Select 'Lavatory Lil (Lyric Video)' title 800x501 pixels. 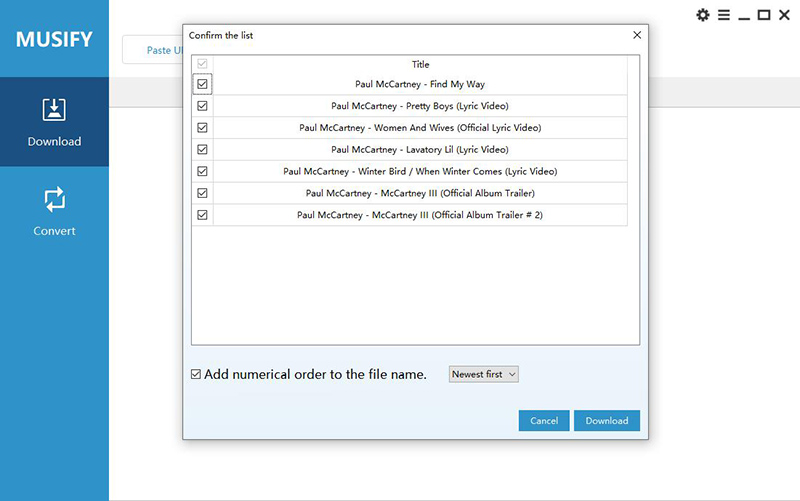tap(420, 150)
